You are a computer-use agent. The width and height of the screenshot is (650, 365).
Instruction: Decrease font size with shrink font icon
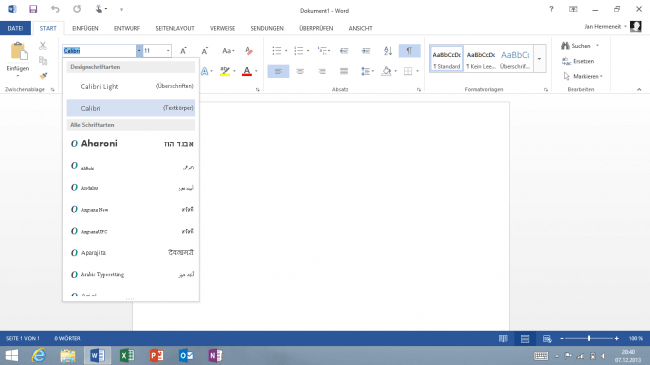tap(204, 51)
